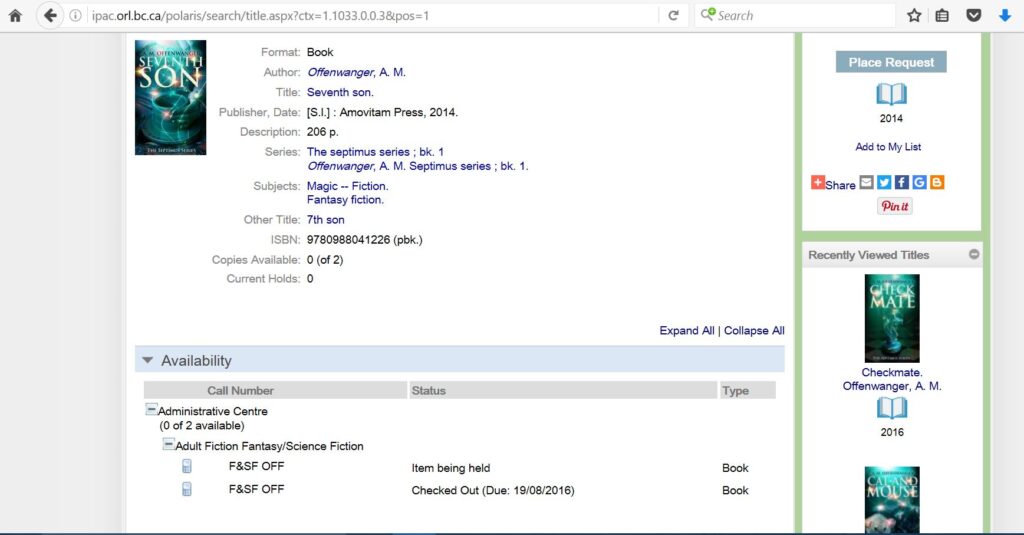This screenshot has width=1024, height=535.
Task: Click the Pin it button
Action: (x=894, y=206)
